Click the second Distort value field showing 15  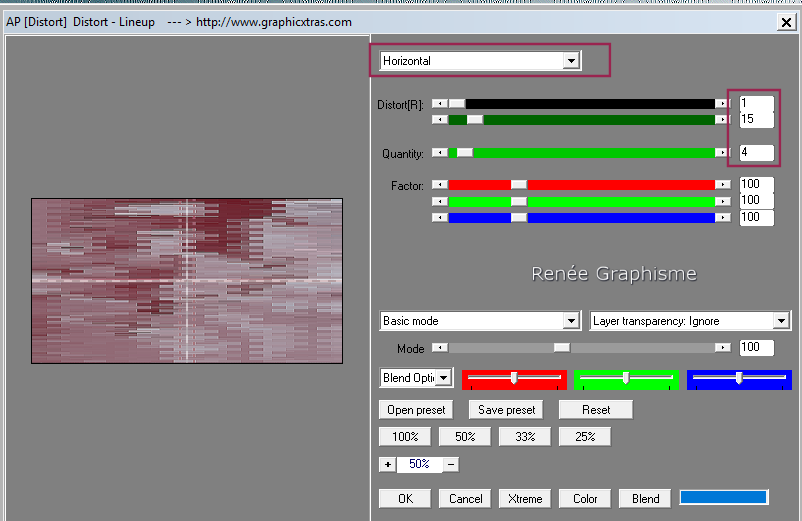(756, 119)
